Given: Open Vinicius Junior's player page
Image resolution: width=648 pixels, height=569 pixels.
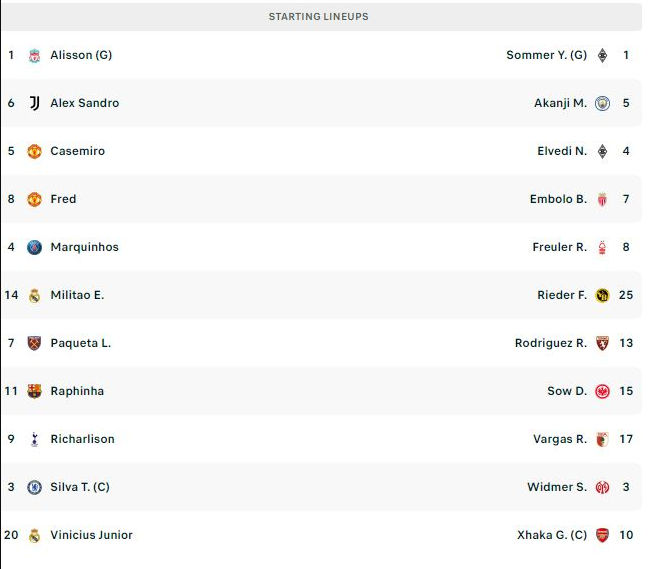Looking at the screenshot, I should pyautogui.click(x=91, y=535).
